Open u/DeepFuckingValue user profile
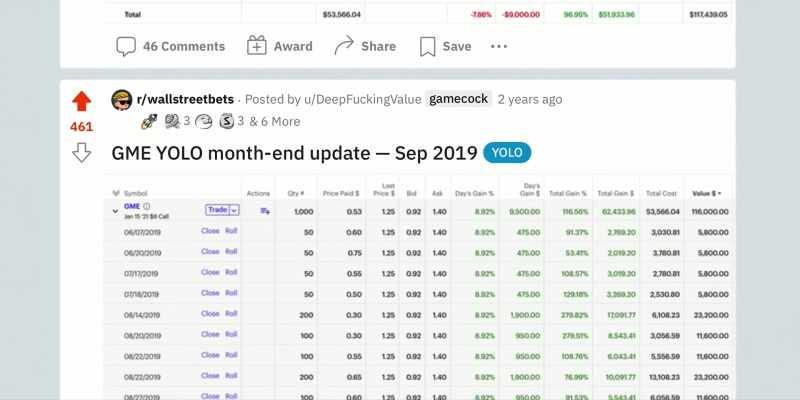Image resolution: width=800 pixels, height=400 pixels. pyautogui.click(x=362, y=99)
